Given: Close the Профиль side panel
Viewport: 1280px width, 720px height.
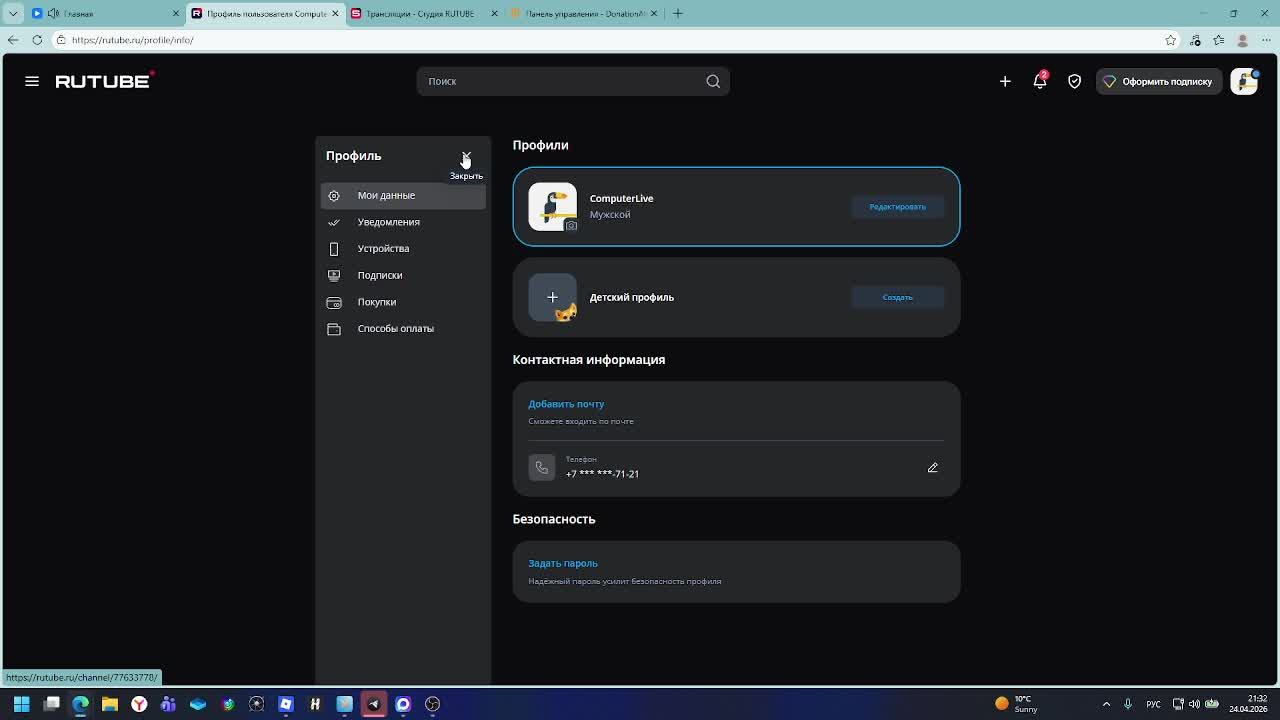Looking at the screenshot, I should 466,156.
